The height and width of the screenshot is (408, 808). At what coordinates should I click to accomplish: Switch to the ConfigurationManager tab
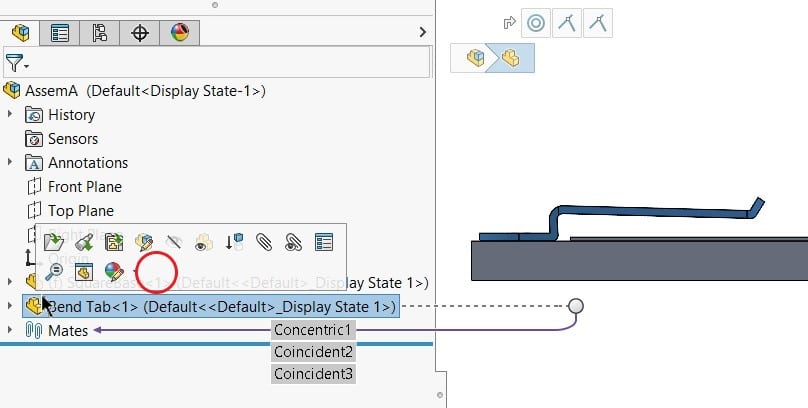99,32
